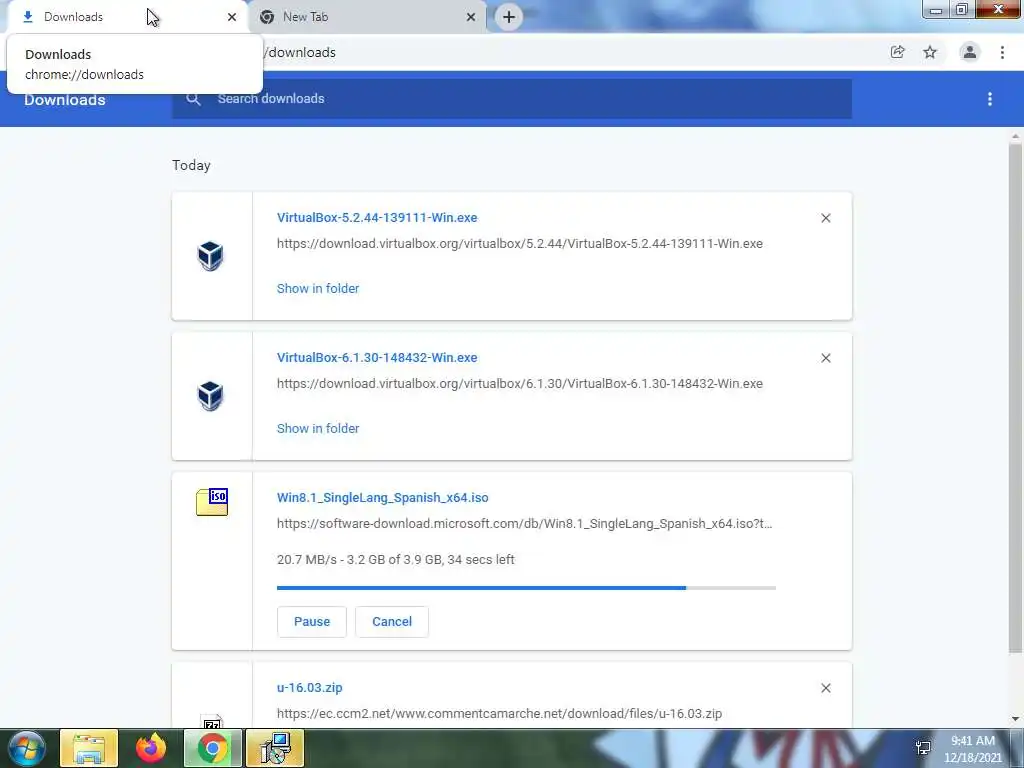Launch Firefox from the taskbar

pyautogui.click(x=151, y=748)
